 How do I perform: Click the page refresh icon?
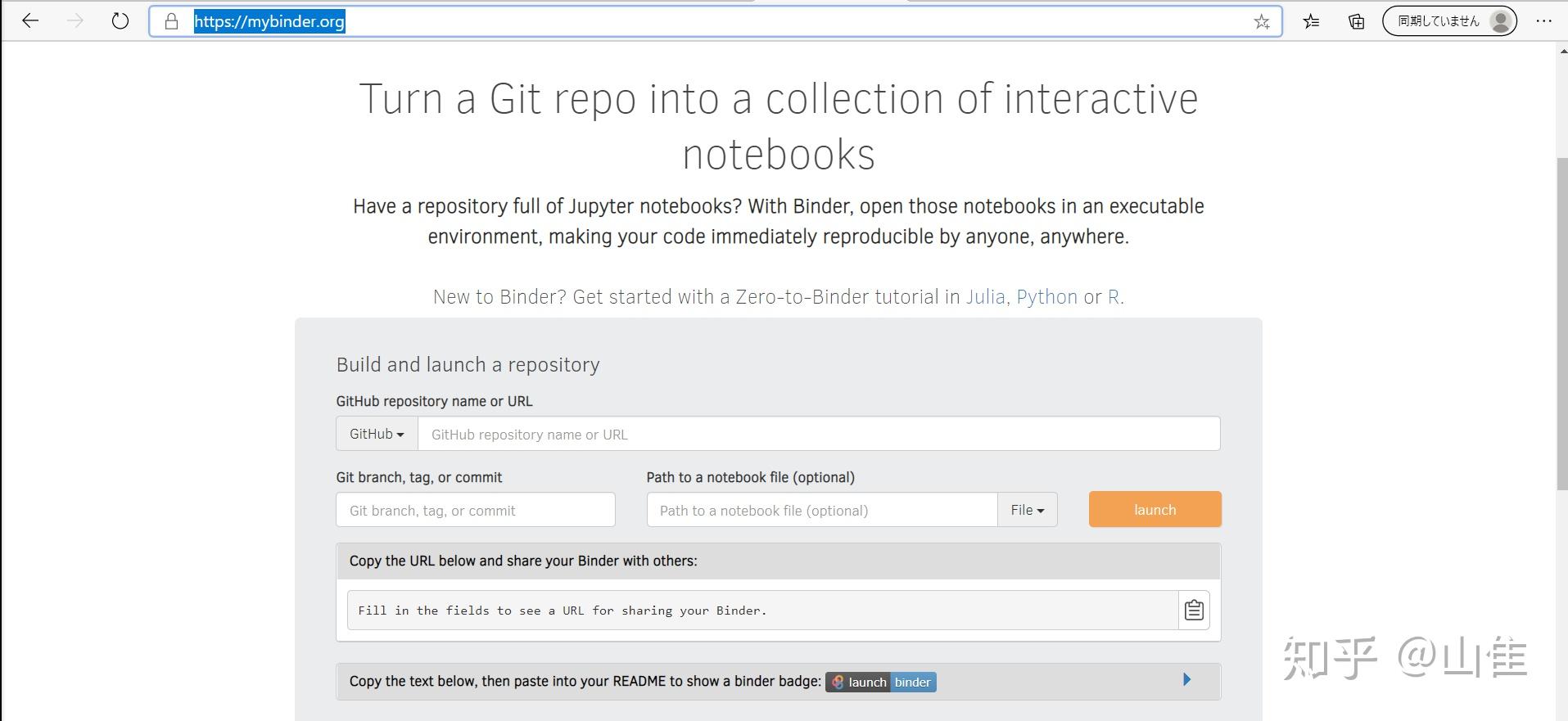(x=120, y=21)
